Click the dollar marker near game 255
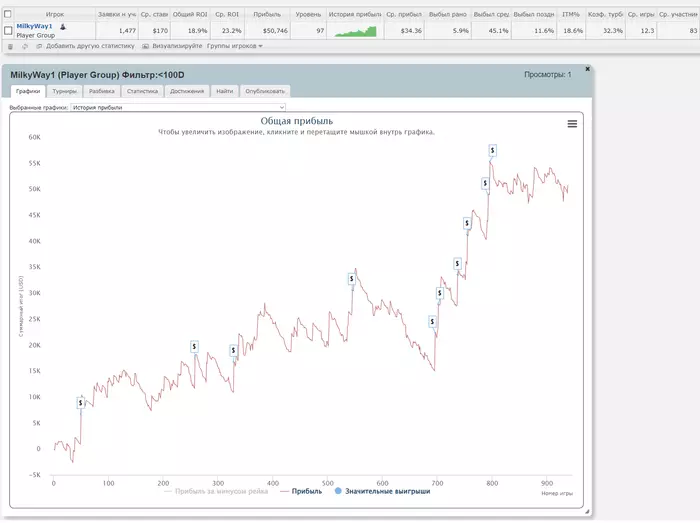 pyautogui.click(x=194, y=346)
